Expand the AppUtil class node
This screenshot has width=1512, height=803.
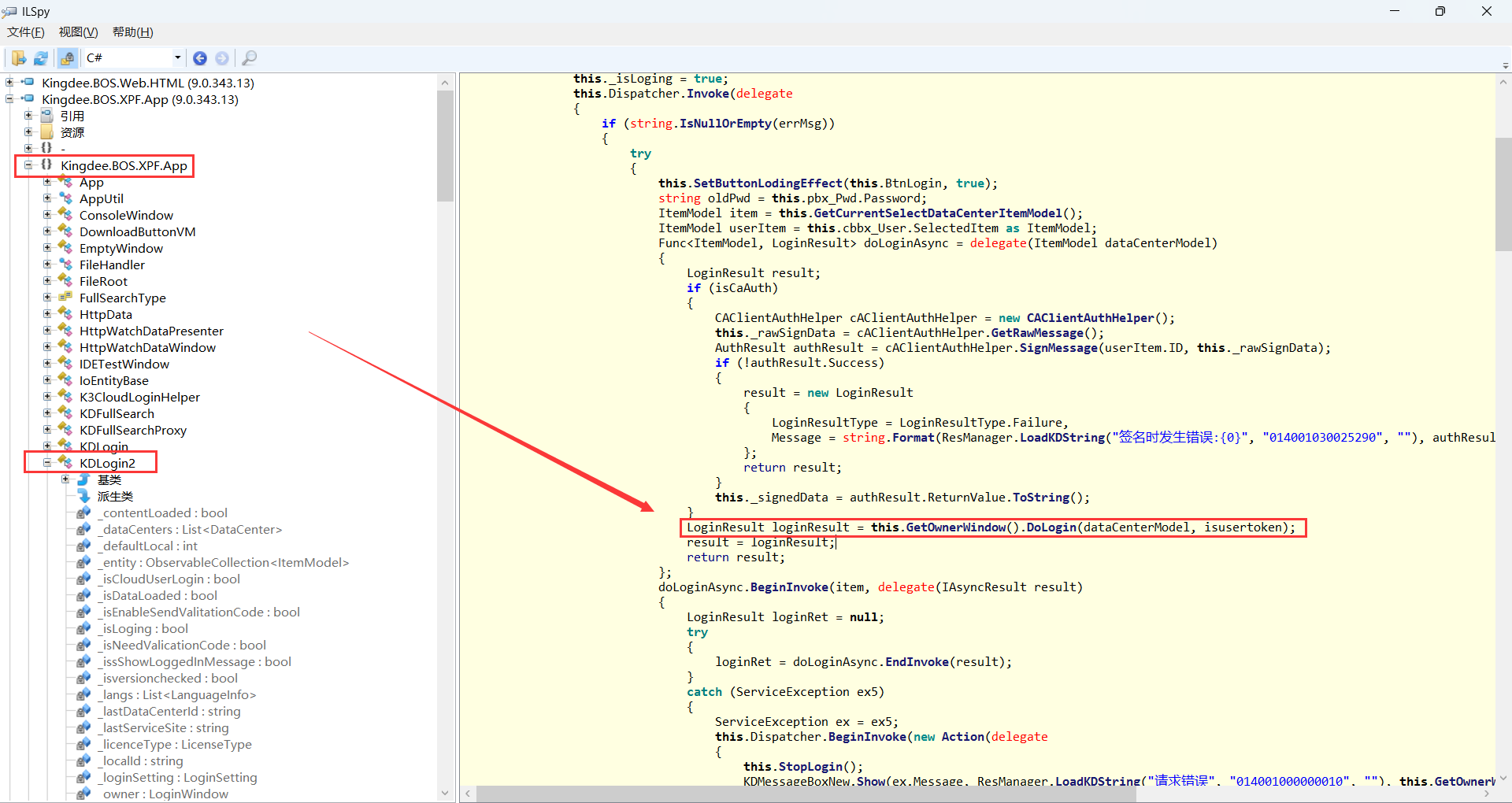click(47, 198)
